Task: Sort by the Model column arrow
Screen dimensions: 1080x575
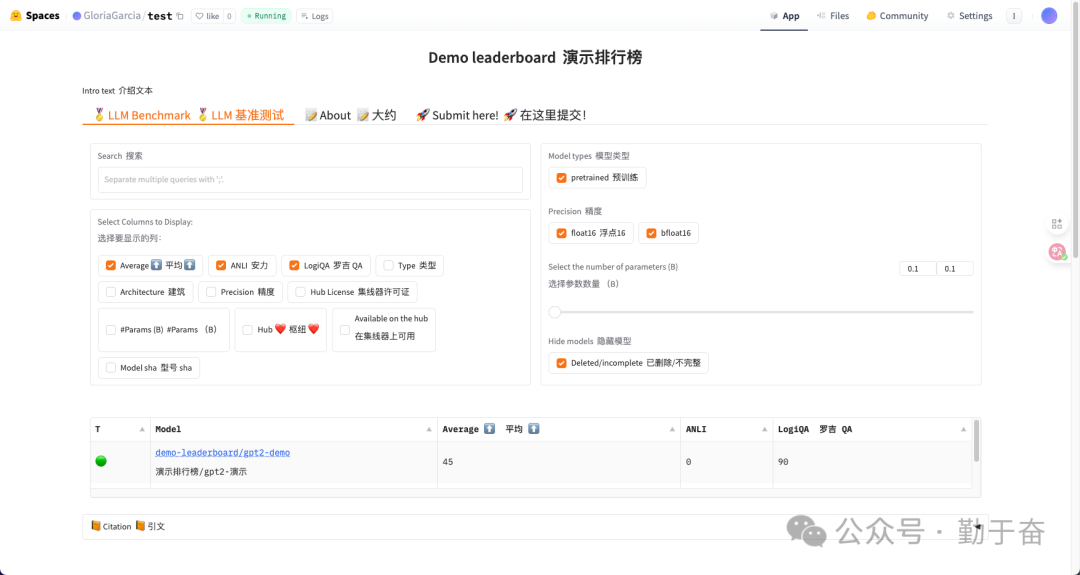Action: pyautogui.click(x=428, y=429)
